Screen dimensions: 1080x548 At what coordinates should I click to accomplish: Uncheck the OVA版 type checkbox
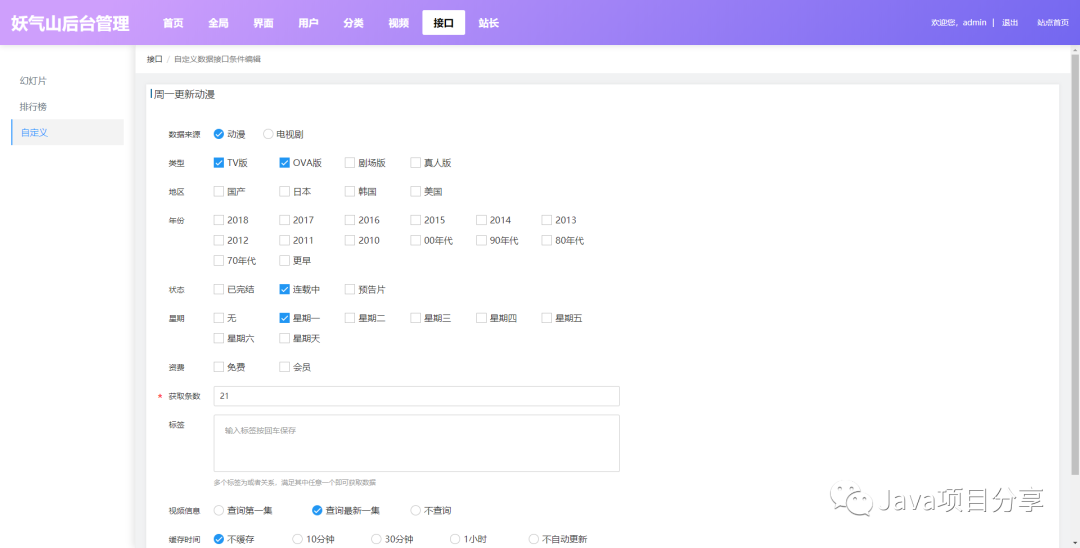point(284,163)
